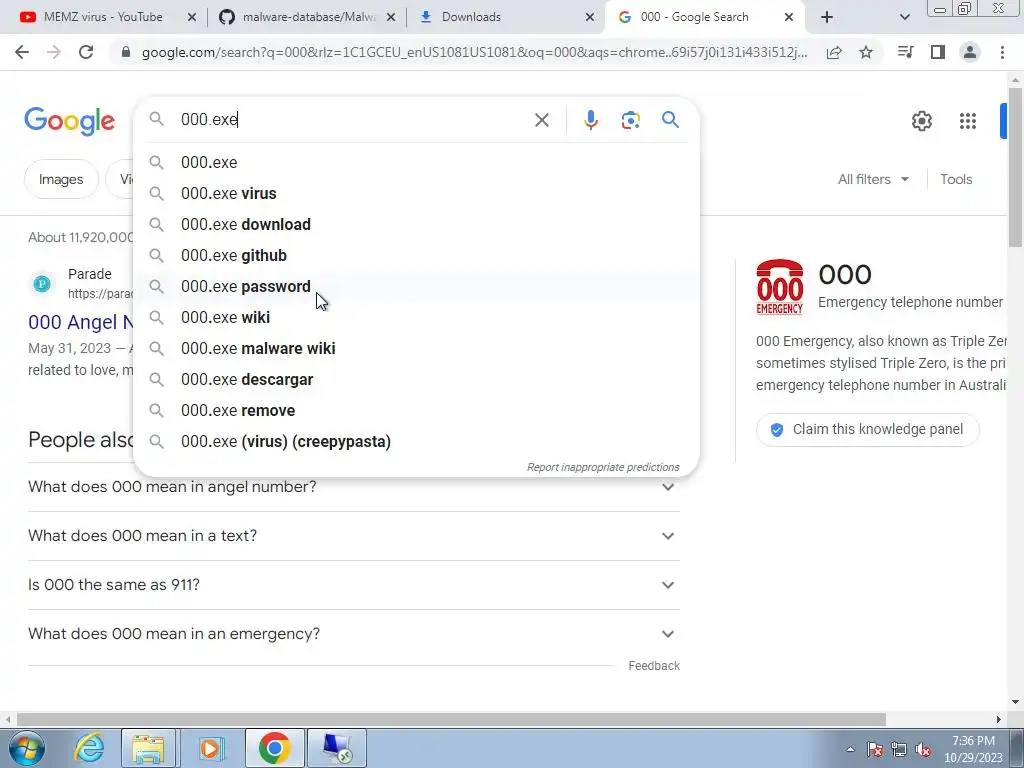Choose suggestion 000.exe (virus) (creepypasta)
The image size is (1024, 768).
(417, 441)
